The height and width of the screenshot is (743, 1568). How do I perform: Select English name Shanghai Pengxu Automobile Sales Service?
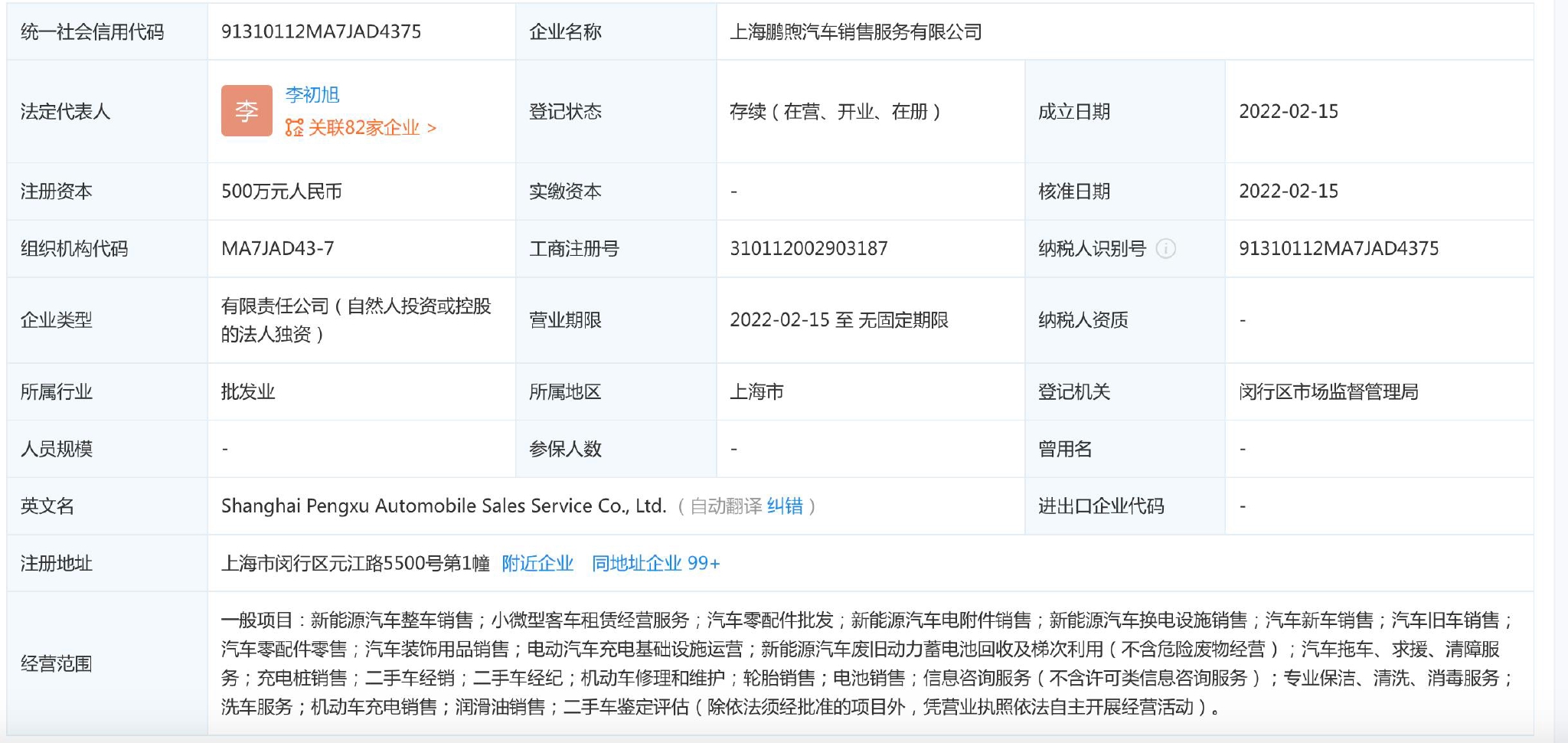click(x=444, y=506)
